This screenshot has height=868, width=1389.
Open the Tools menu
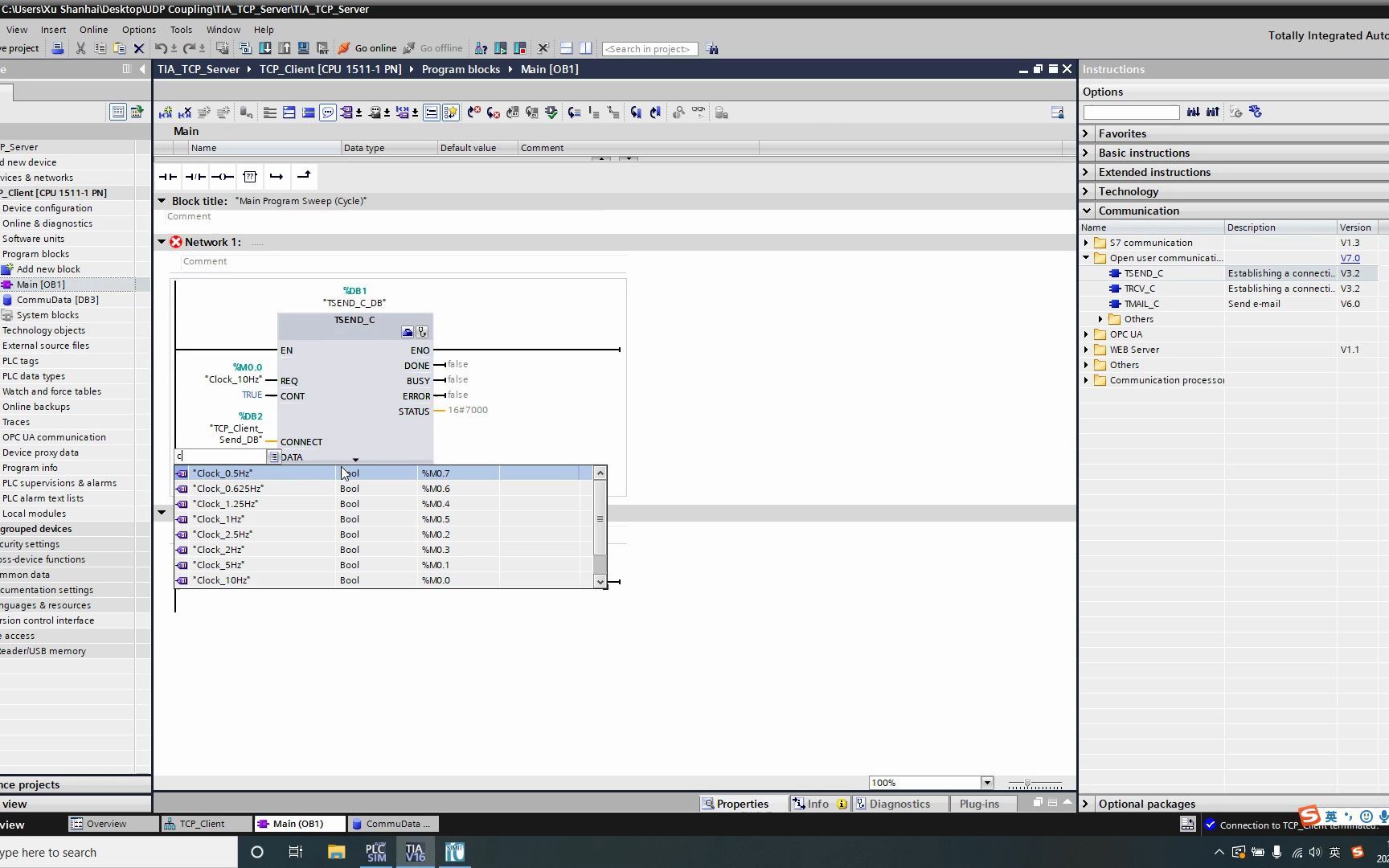[x=181, y=30]
